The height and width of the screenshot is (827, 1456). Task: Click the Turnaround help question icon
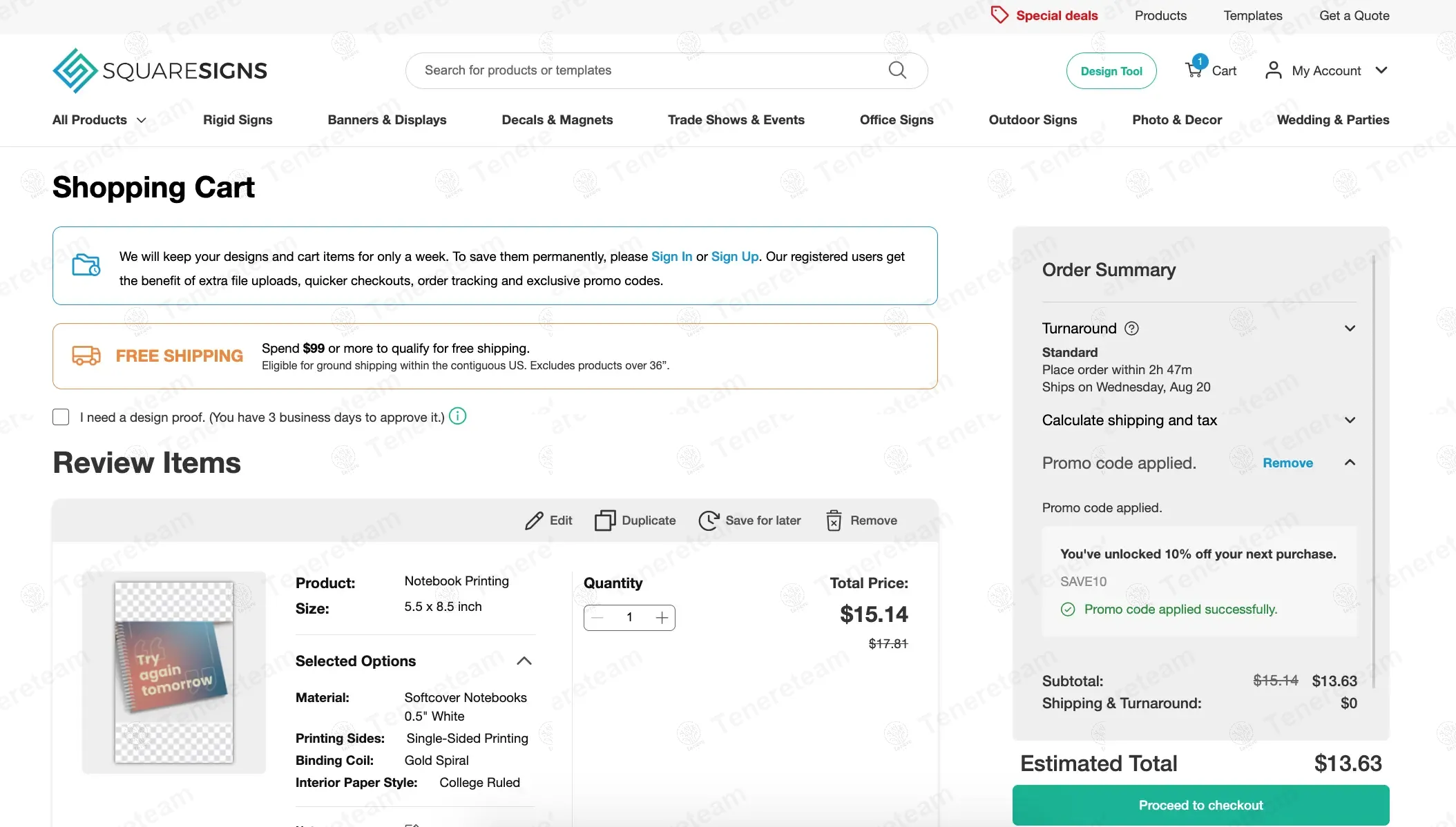[x=1131, y=329]
